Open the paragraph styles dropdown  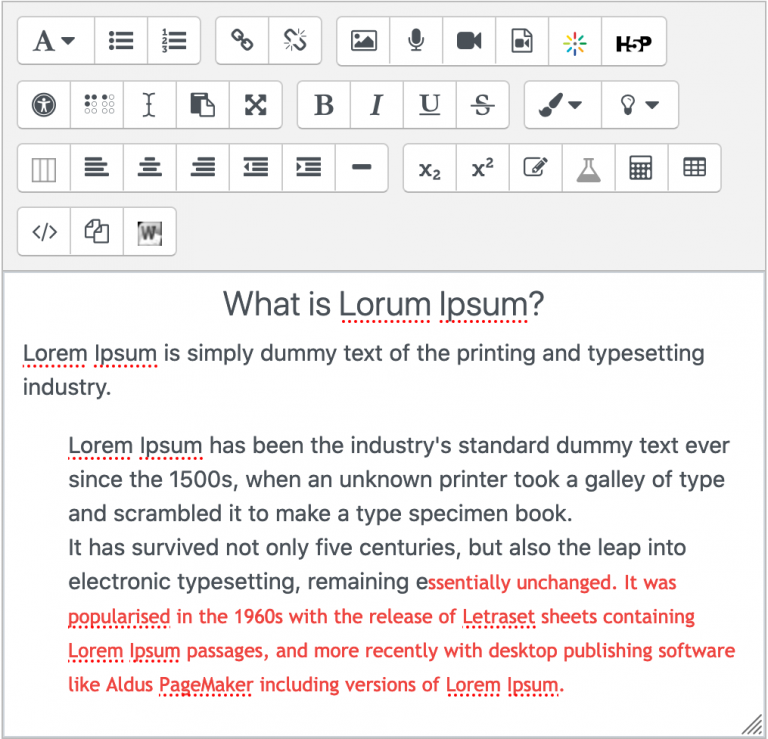click(x=56, y=41)
